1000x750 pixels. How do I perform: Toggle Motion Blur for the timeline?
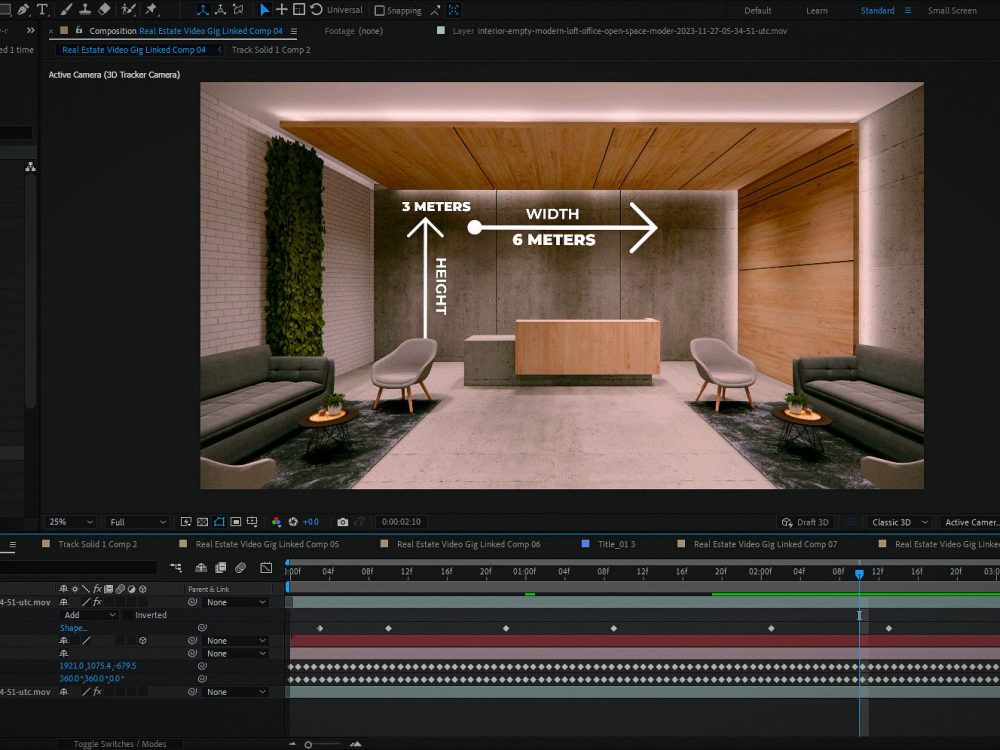(x=240, y=568)
